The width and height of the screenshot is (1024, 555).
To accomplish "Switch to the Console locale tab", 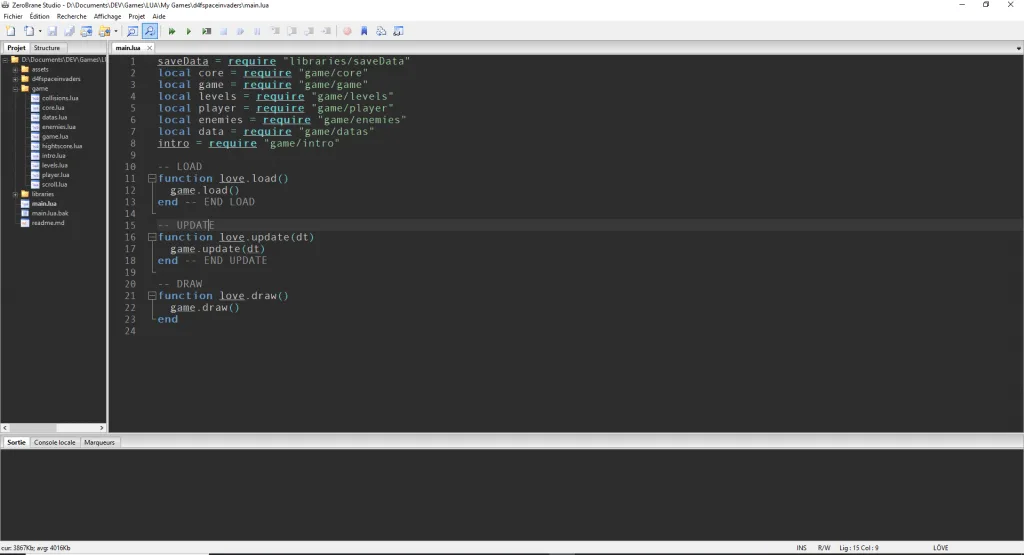I will pos(55,442).
